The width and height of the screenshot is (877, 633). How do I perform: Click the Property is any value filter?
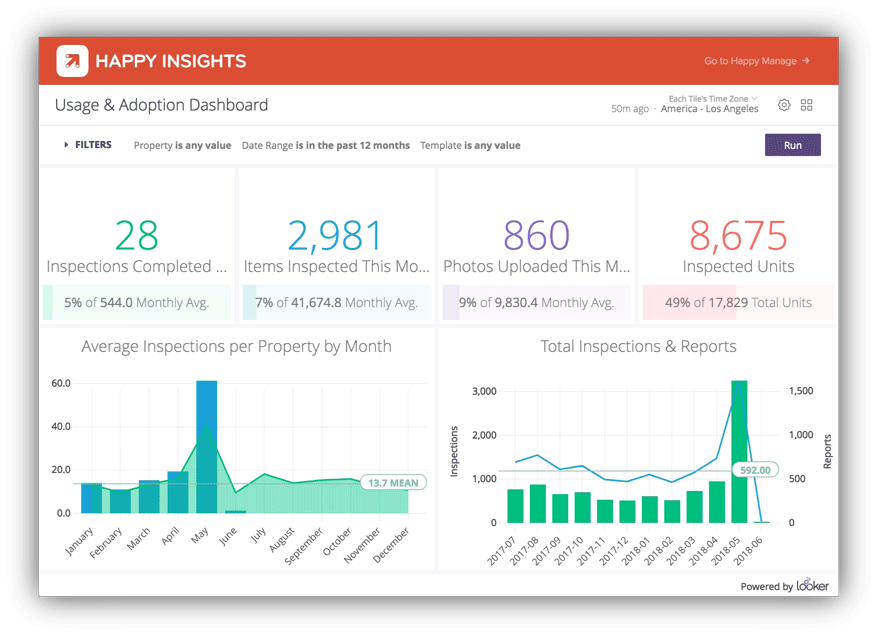tap(182, 145)
